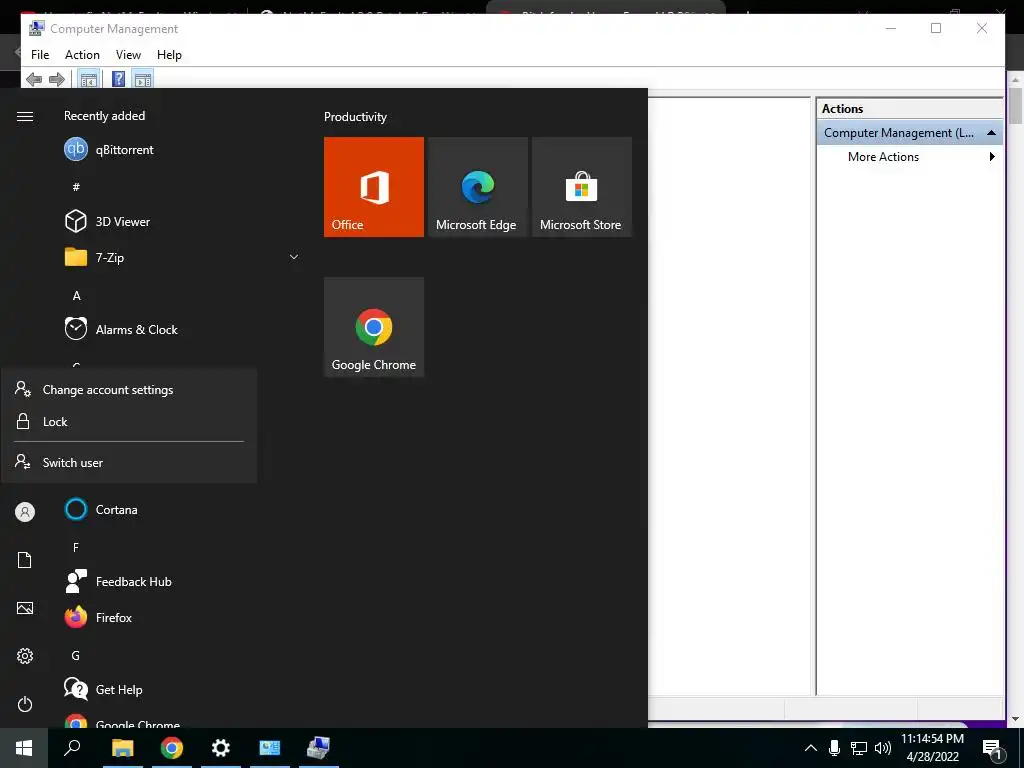
Task: Open Documents from Start sidebar
Action: click(25, 560)
